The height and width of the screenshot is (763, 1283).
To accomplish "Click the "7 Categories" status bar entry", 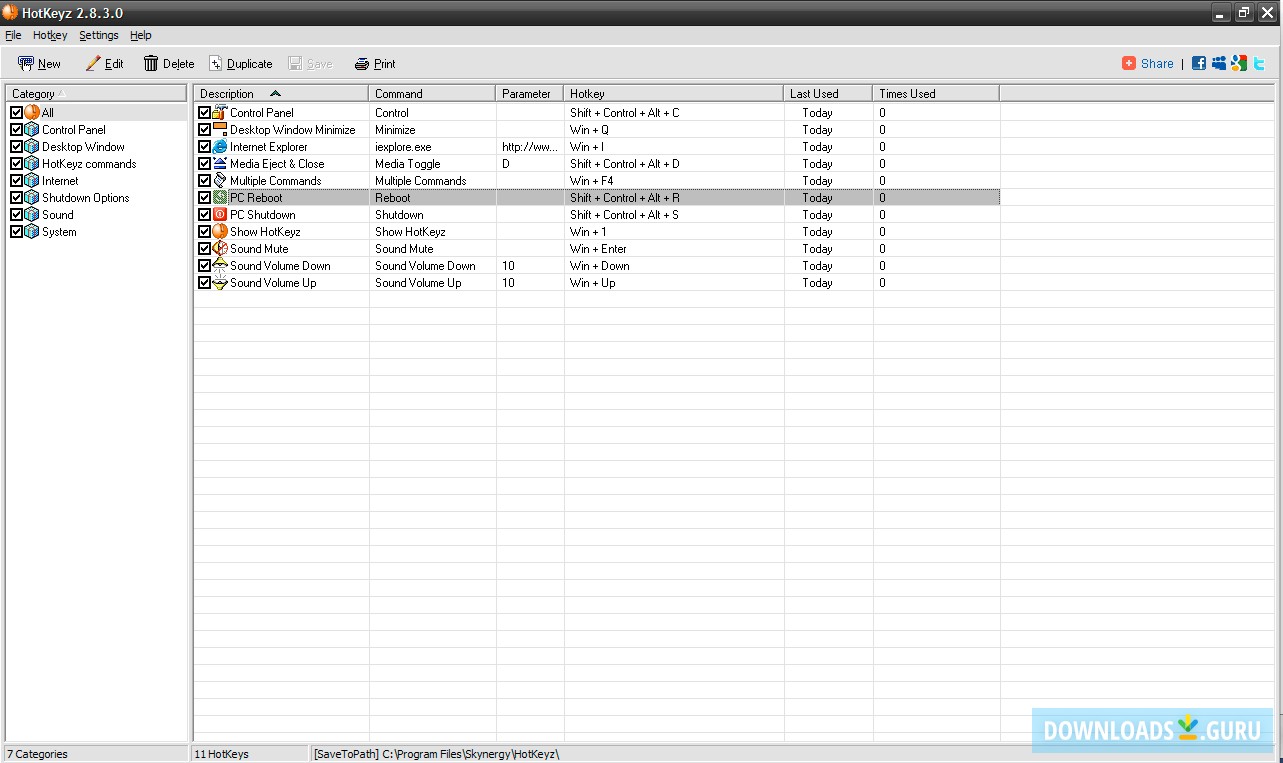I will point(38,754).
